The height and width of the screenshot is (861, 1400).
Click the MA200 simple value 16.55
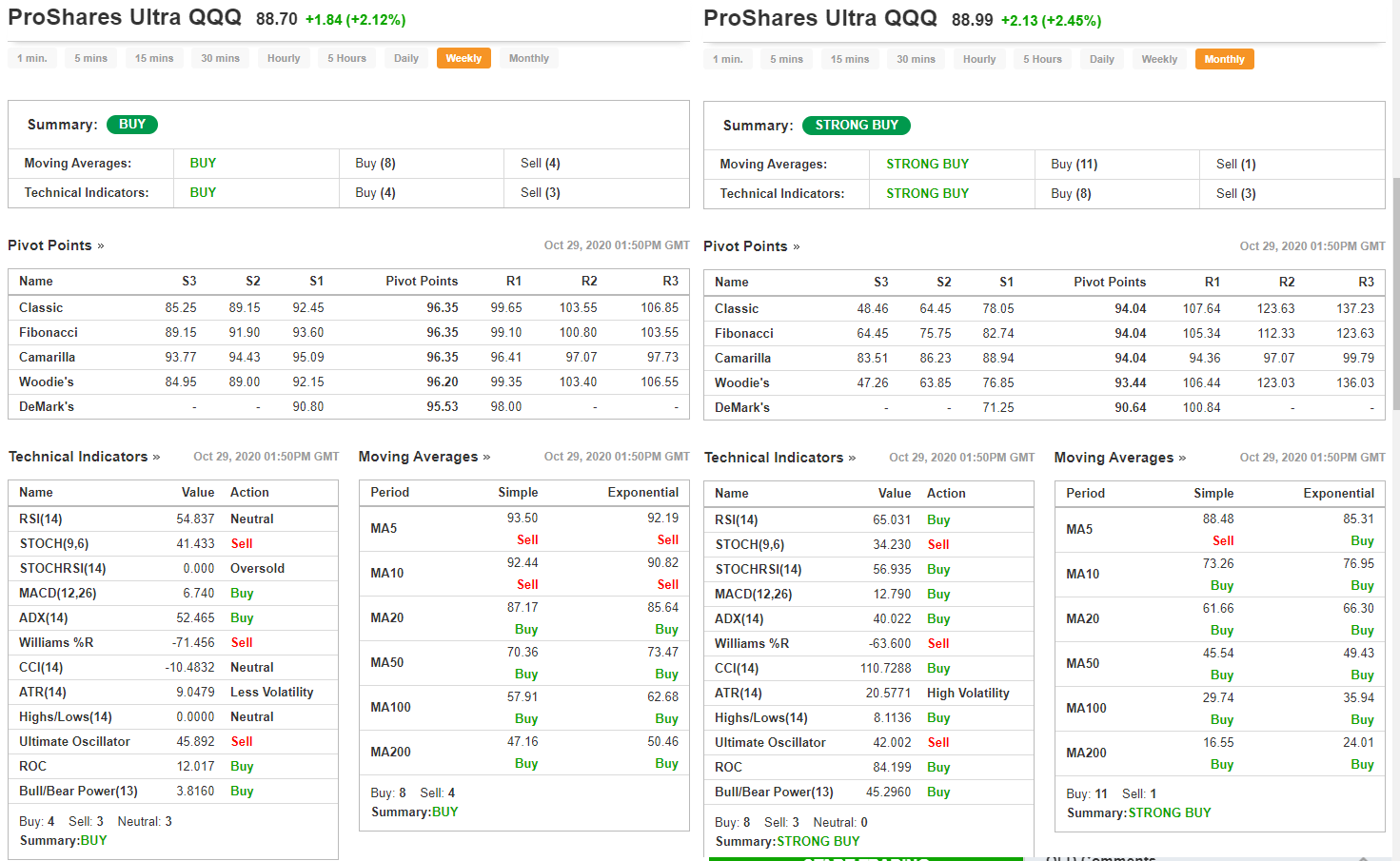coord(1218,743)
